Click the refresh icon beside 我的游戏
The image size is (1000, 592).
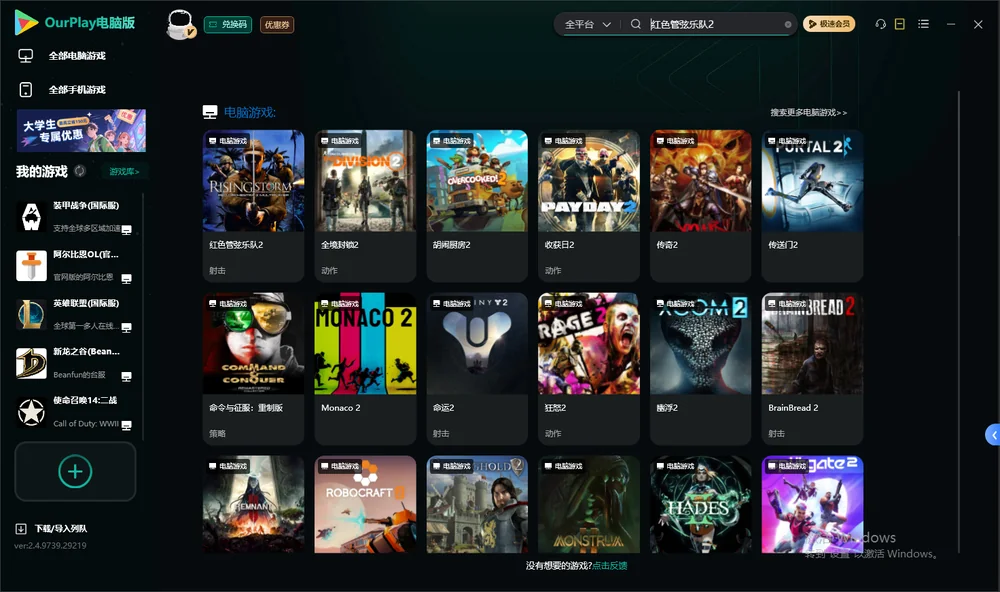coord(80,171)
